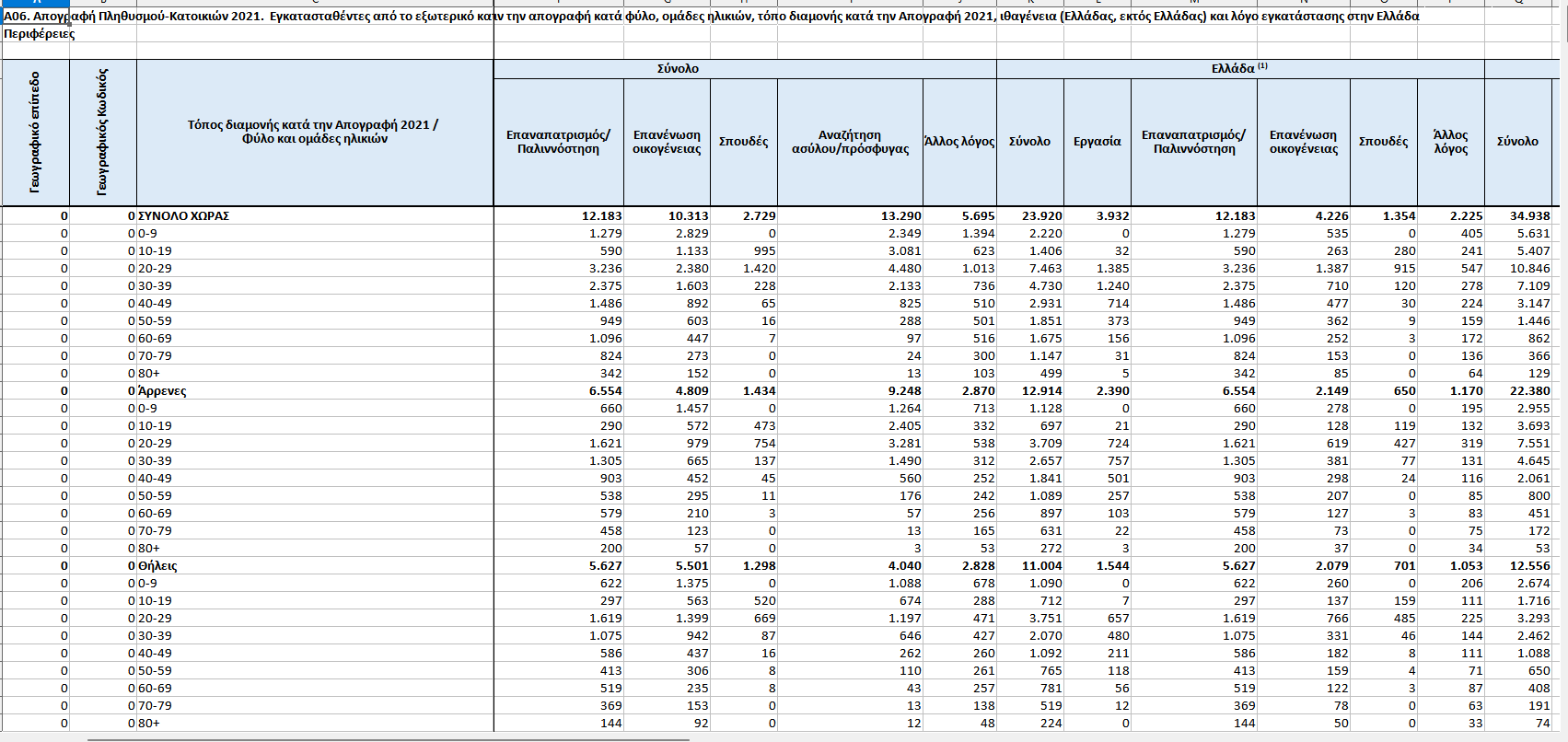Click the Άρρενες Εργασία cell 2.390
Screen dimensions: 1568x742
click(x=1098, y=391)
